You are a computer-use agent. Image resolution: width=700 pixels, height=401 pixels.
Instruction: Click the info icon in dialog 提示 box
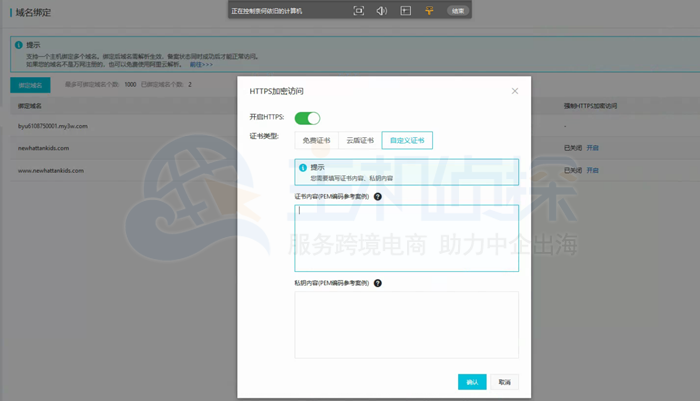[x=303, y=167]
